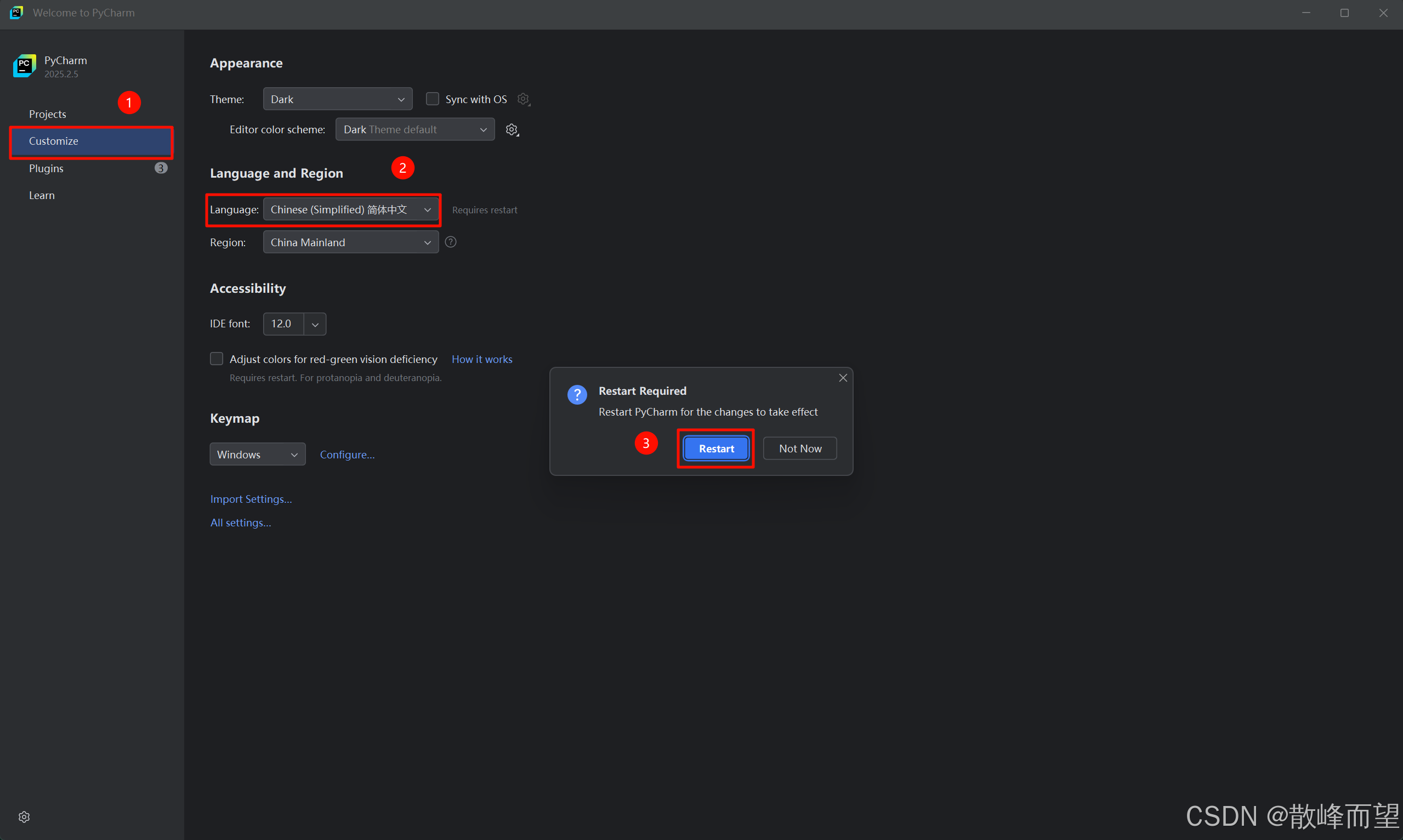Click the Not Now button
Viewport: 1403px width, 840px height.
pyautogui.click(x=800, y=449)
